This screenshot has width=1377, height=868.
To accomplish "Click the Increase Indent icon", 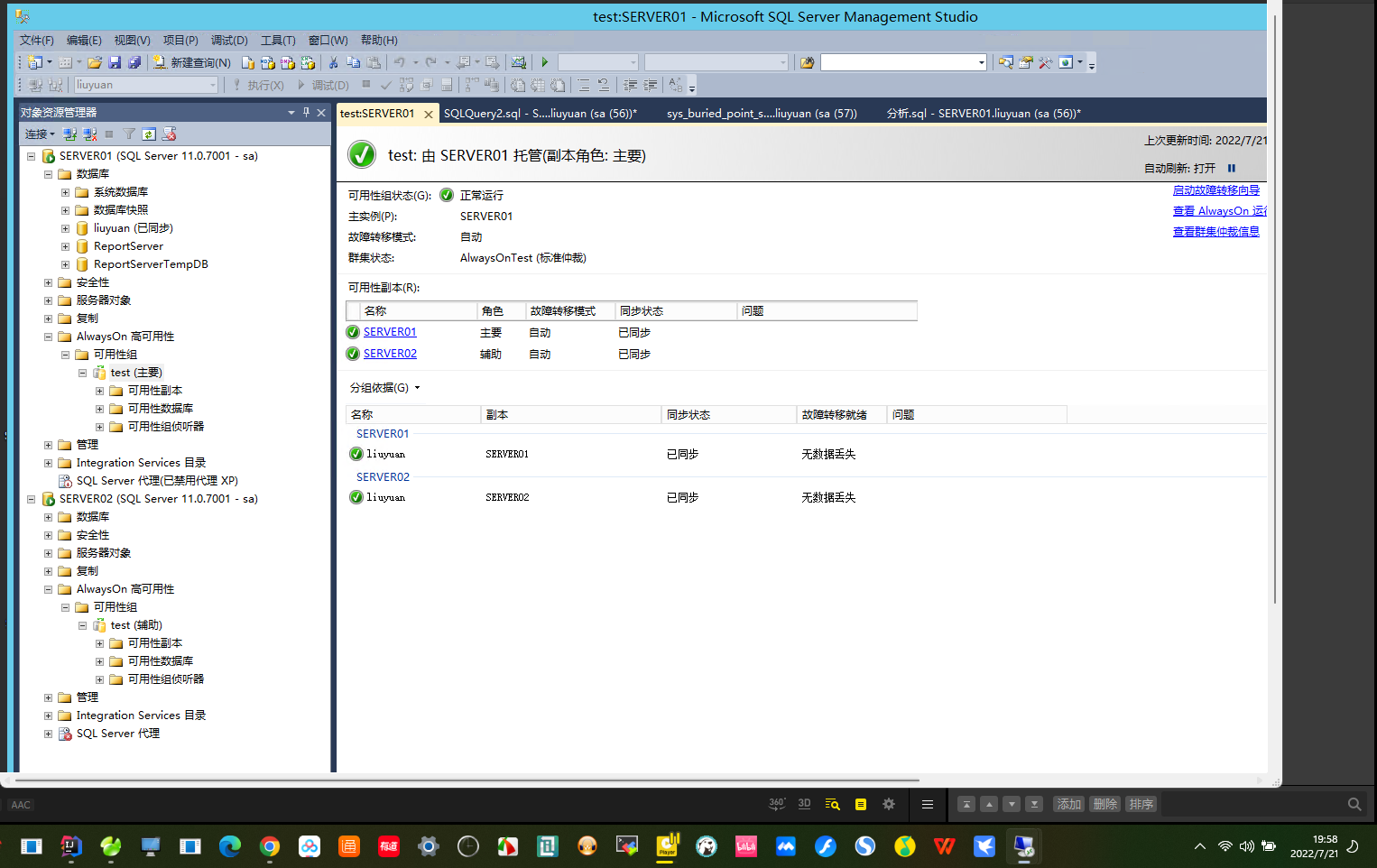I will (650, 85).
